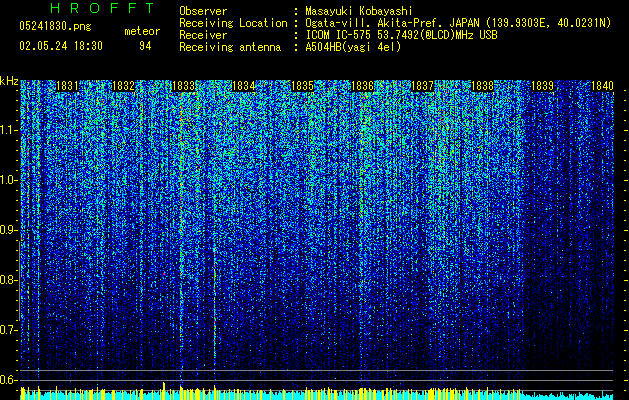Click the Observer label

point(203,11)
